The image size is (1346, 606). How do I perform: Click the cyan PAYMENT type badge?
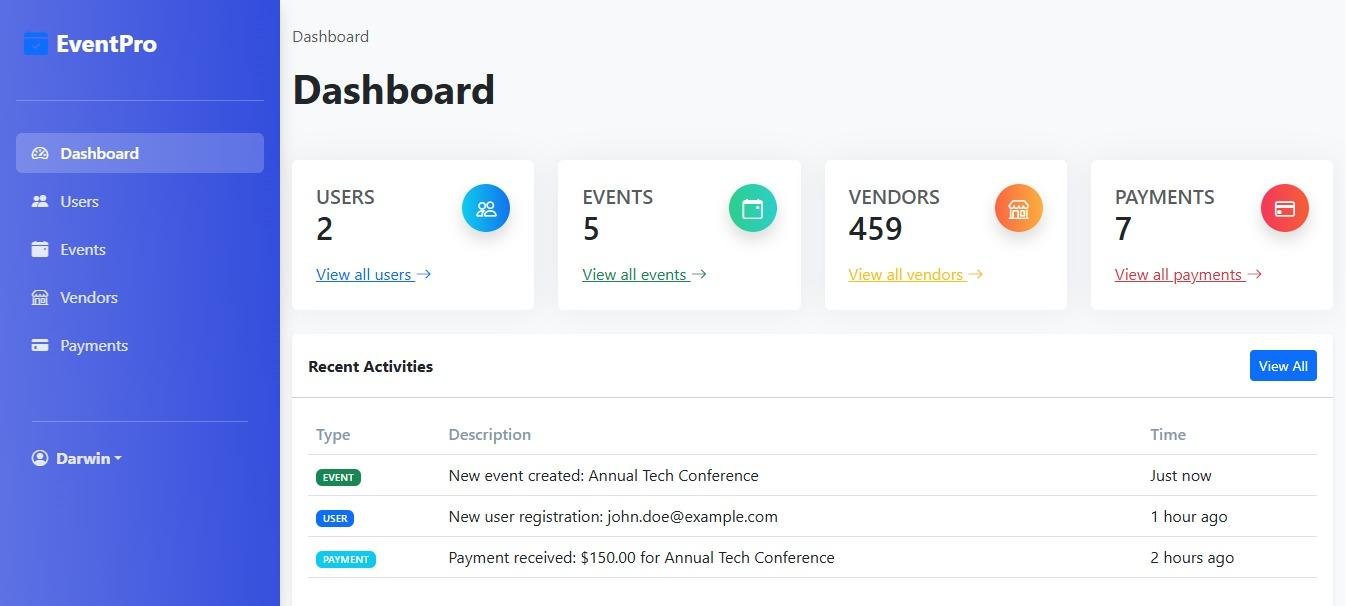(x=345, y=559)
